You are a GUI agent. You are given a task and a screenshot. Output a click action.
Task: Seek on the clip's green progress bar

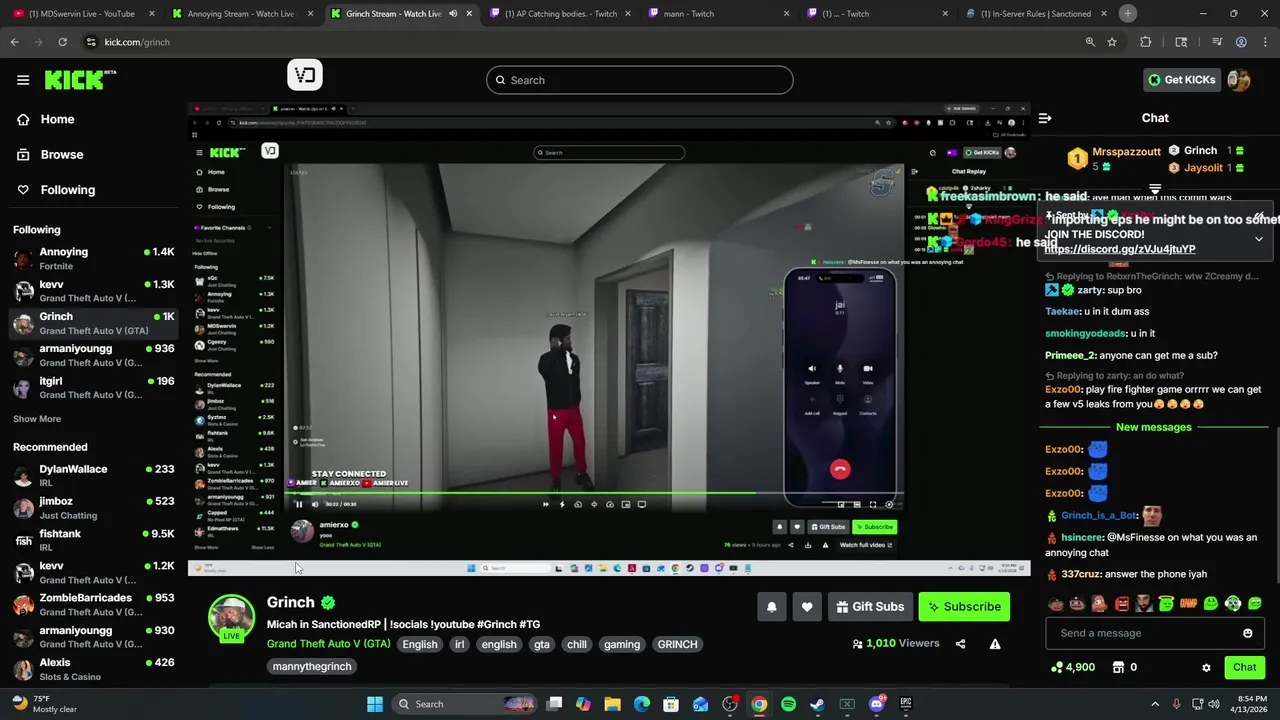click(595, 492)
